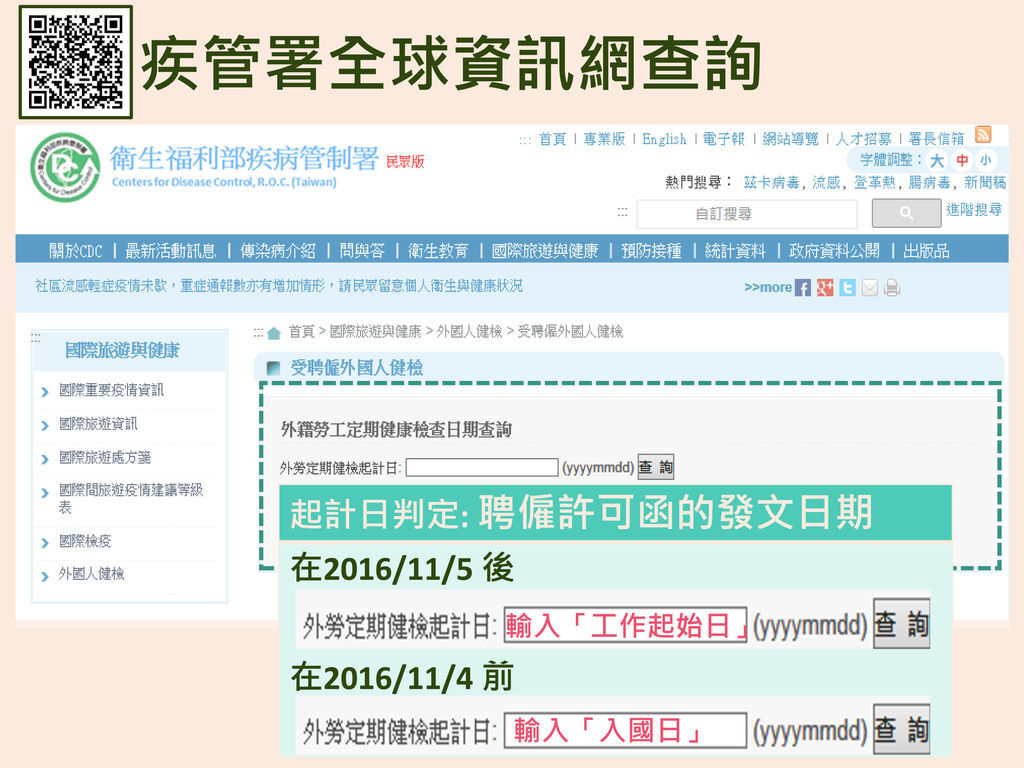Expand 國際重要疫情資訊 sidebar item
This screenshot has width=1024, height=768.
(111, 391)
